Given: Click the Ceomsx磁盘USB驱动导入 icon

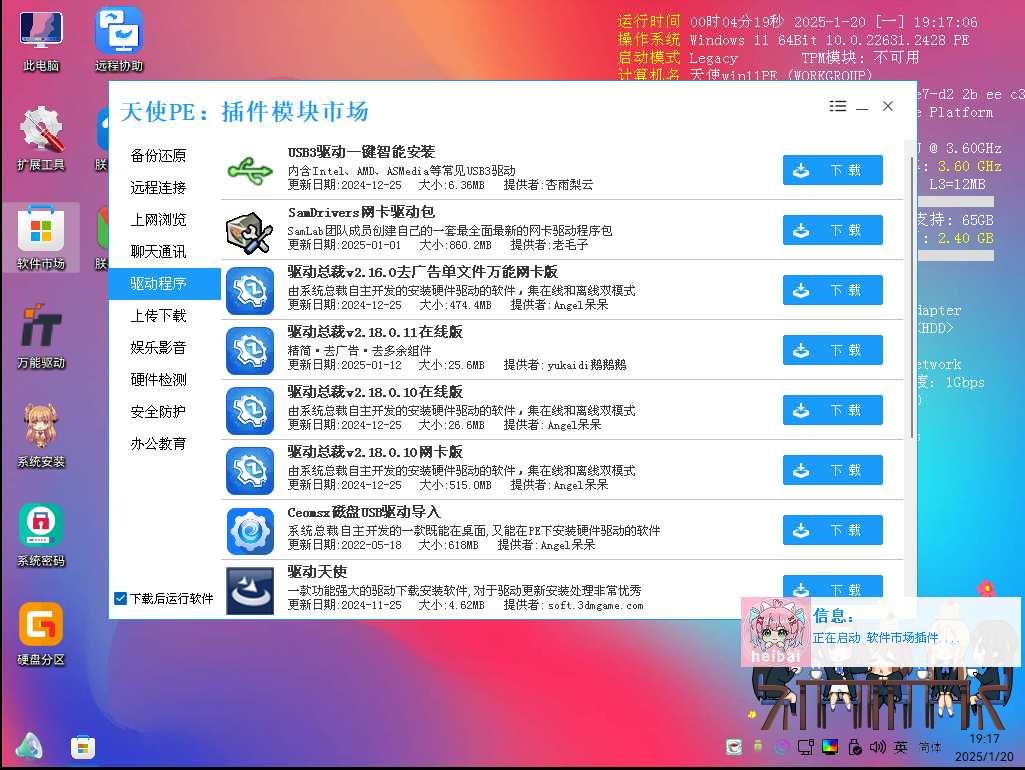Looking at the screenshot, I should click(x=250, y=531).
